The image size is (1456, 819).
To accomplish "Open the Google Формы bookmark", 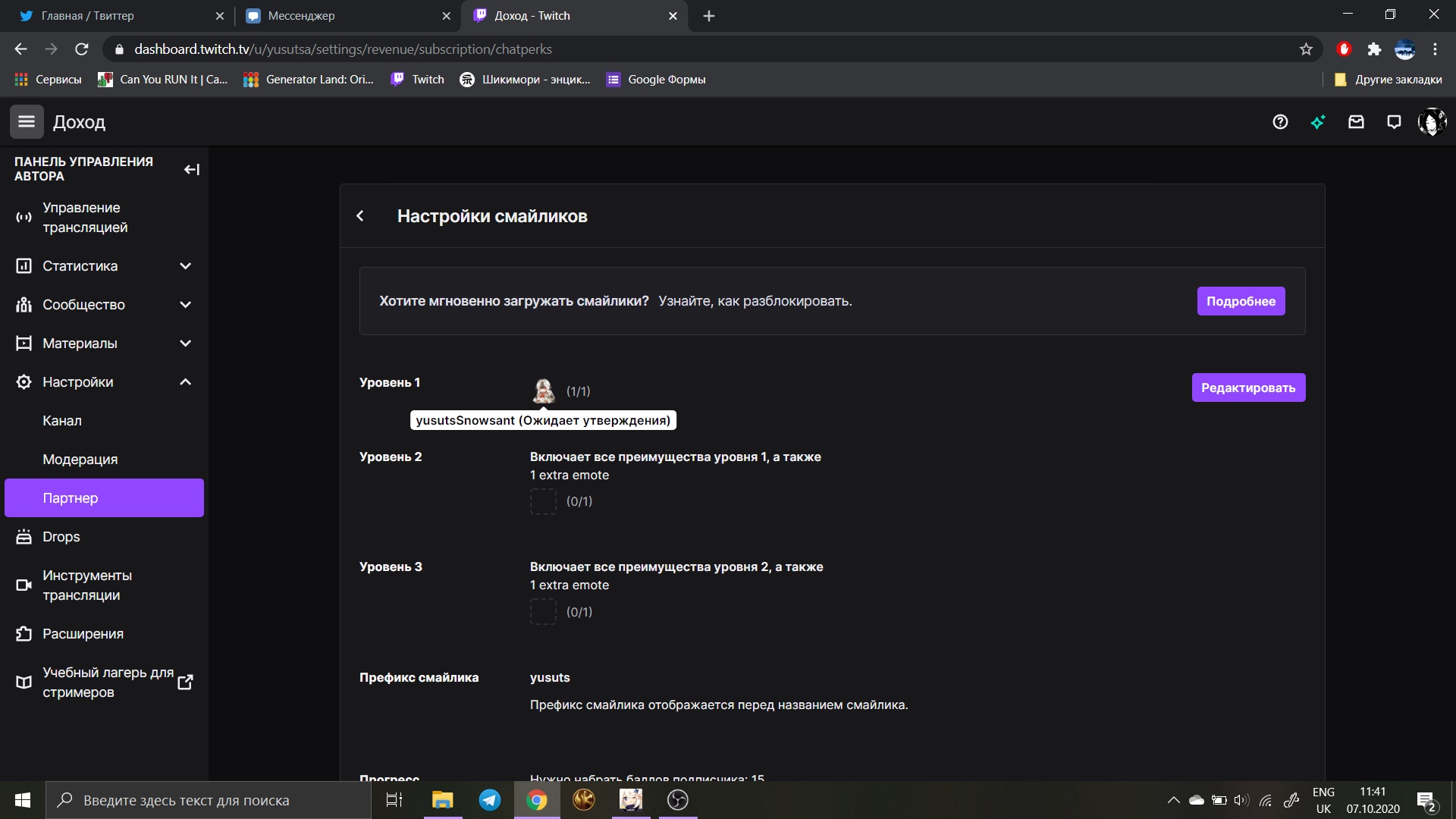I will 656,80.
